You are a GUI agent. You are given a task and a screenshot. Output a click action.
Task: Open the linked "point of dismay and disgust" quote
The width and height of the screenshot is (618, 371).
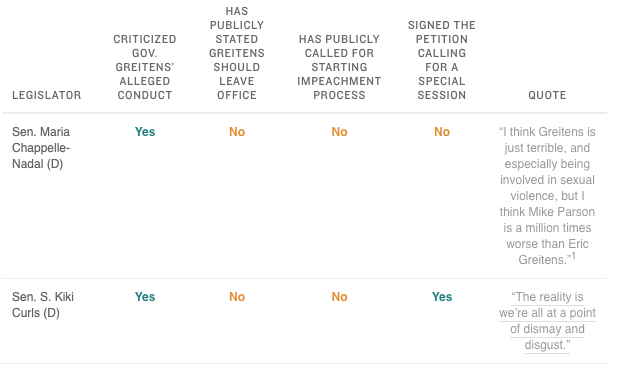pos(547,321)
